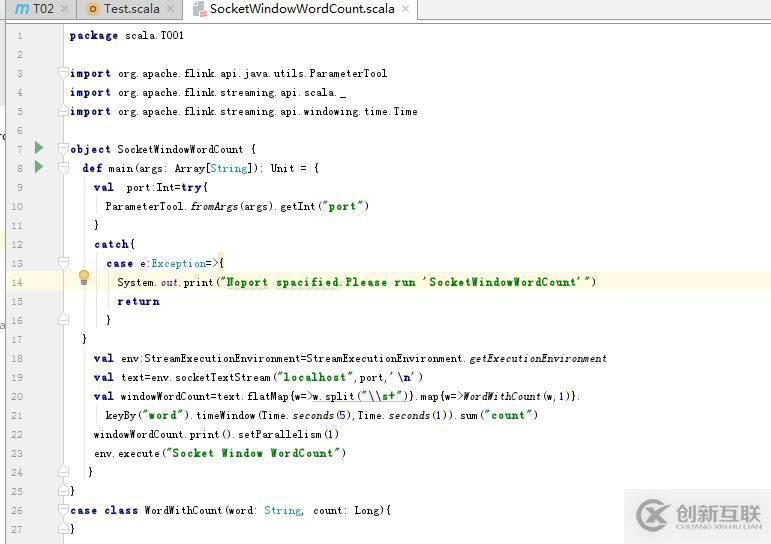Select the SocketWindowWordCount.scala tab

coord(302,9)
